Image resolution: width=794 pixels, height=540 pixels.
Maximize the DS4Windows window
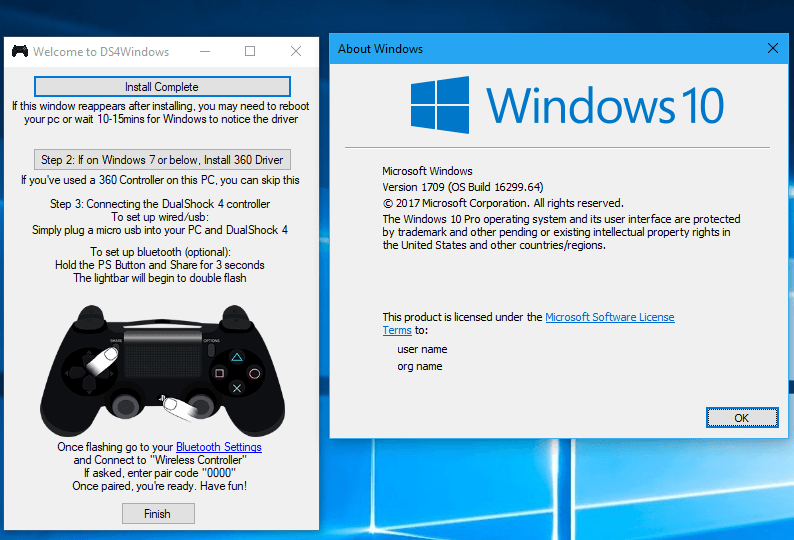point(250,51)
